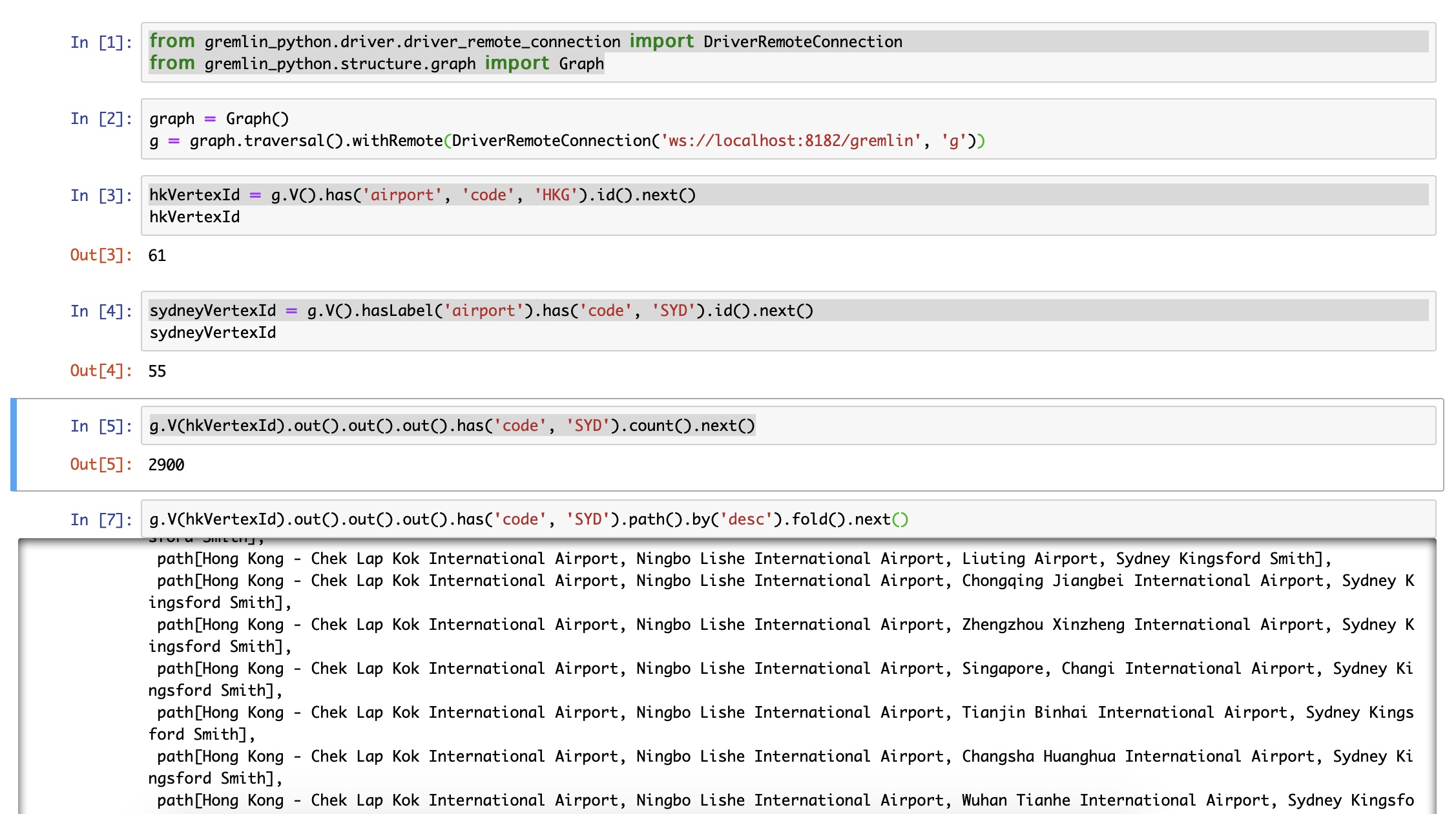
Task: Select cell 2 via its In [2] prompt
Action: tap(101, 119)
